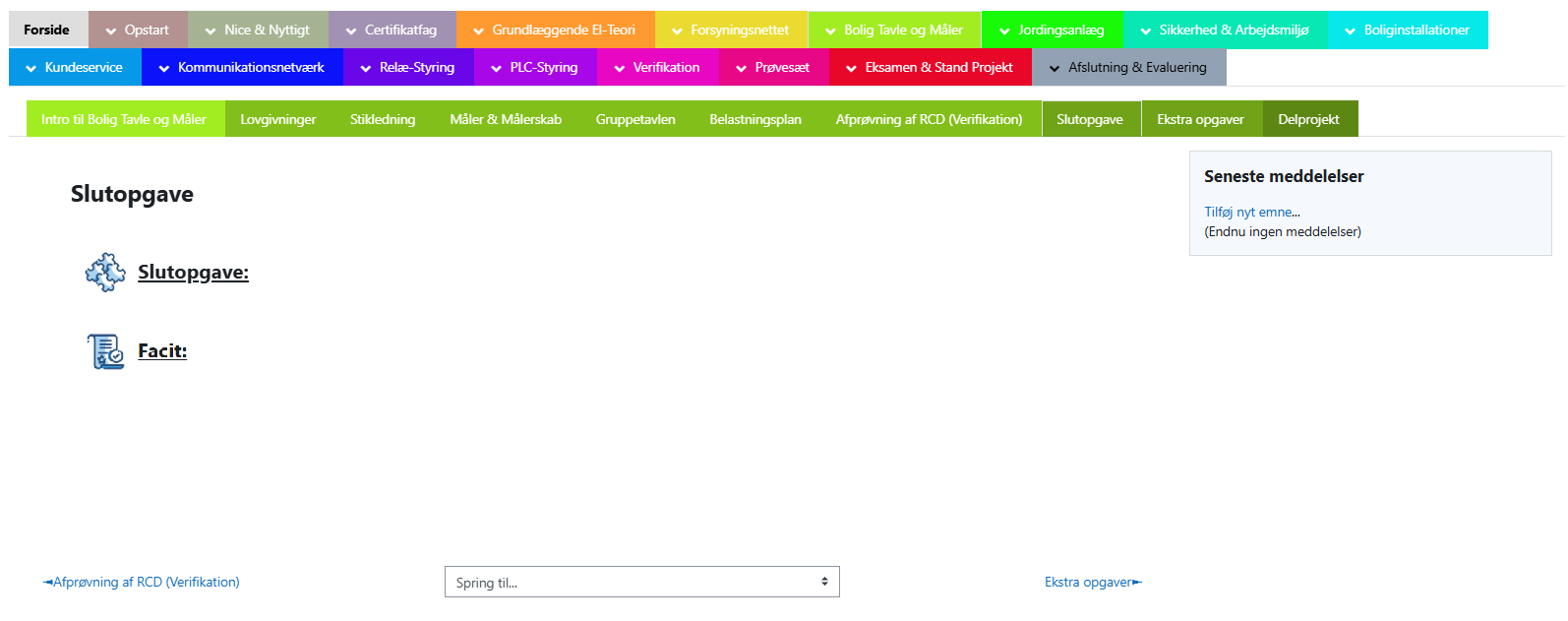Screen dimensions: 1568x621
Task: Expand the Afslutning & Evaluering menu
Action: (x=1128, y=68)
